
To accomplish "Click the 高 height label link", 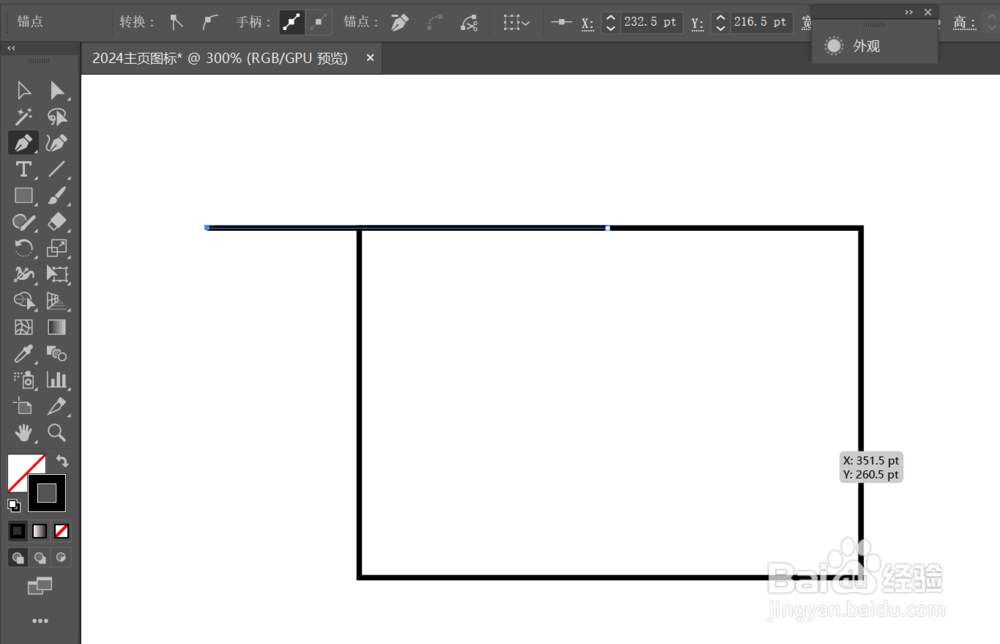I will point(964,23).
